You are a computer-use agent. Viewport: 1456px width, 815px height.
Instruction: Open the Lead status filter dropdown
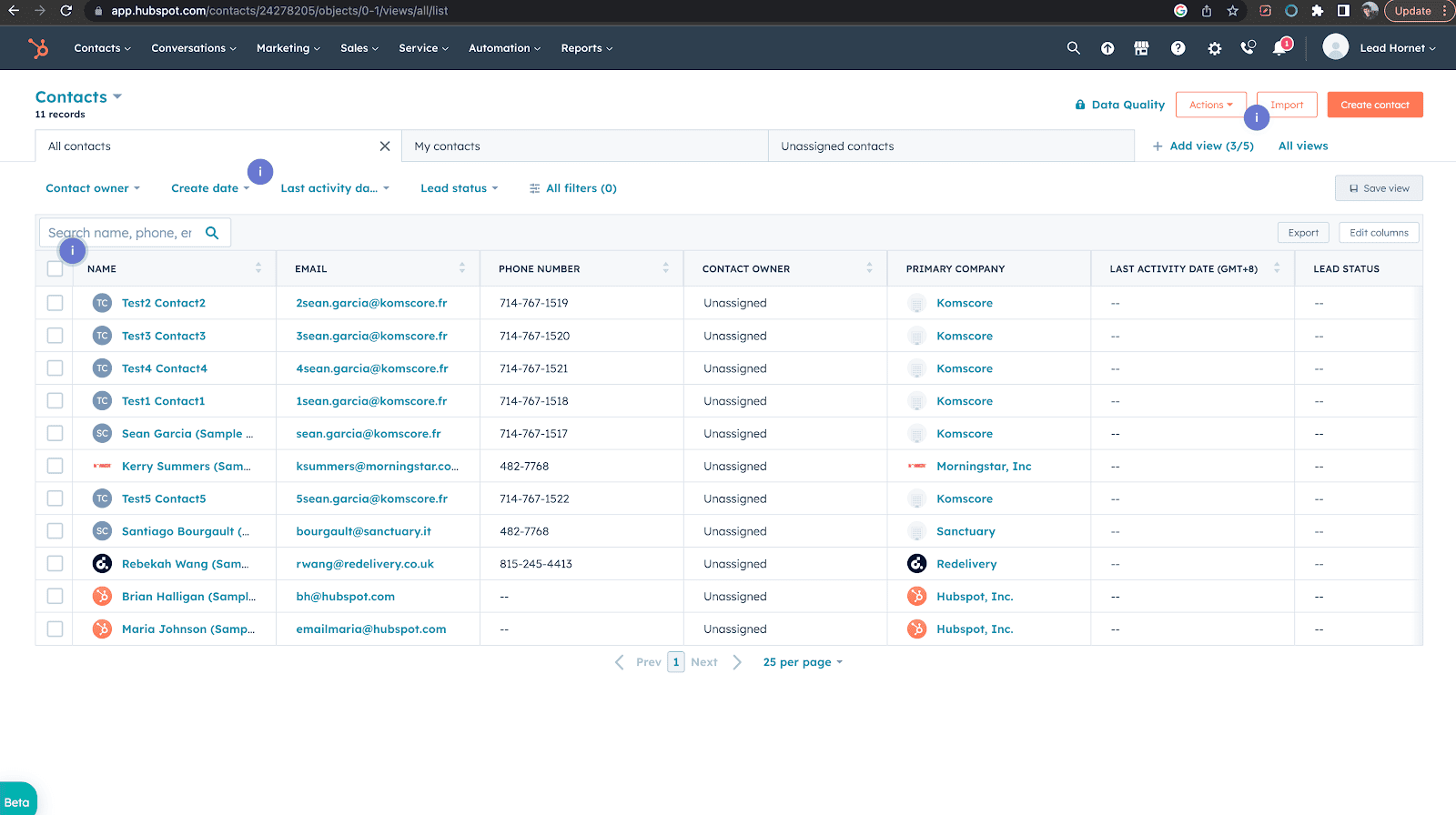[x=459, y=188]
